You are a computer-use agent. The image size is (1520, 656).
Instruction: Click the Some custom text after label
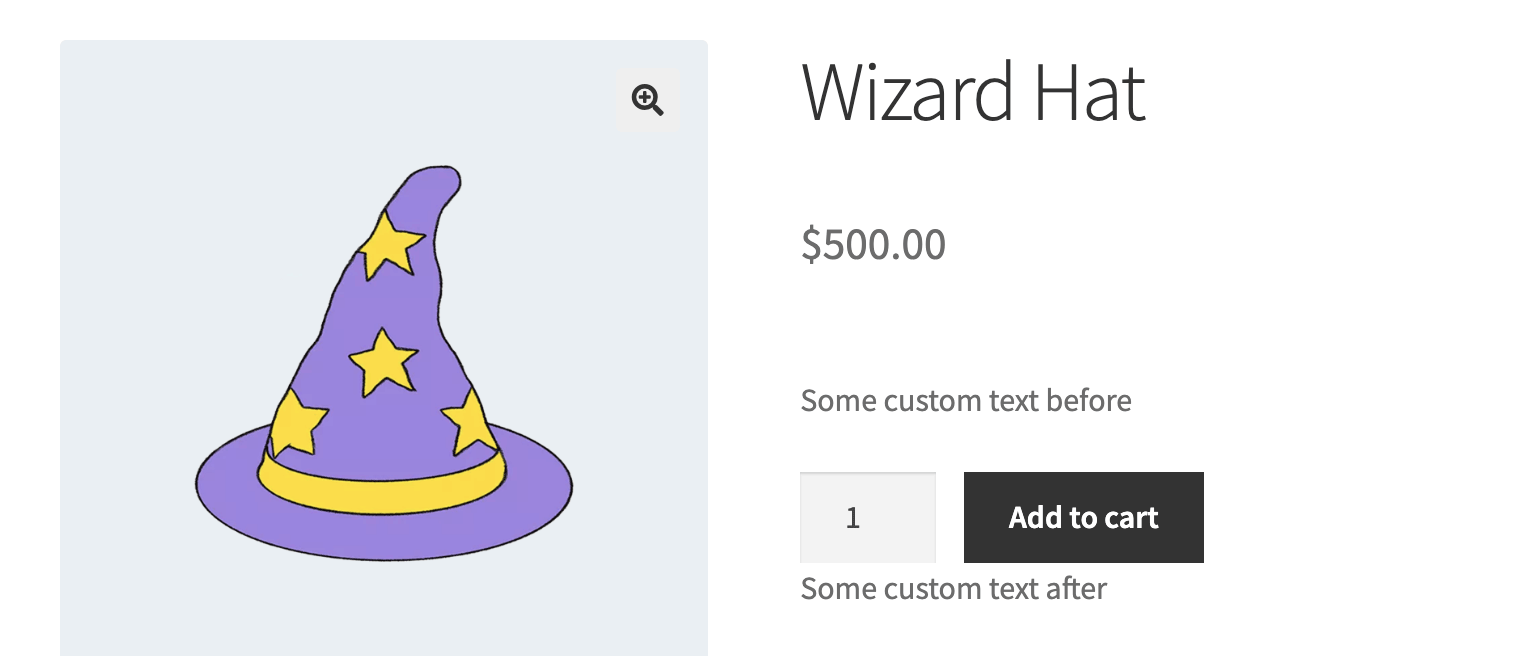pos(952,588)
